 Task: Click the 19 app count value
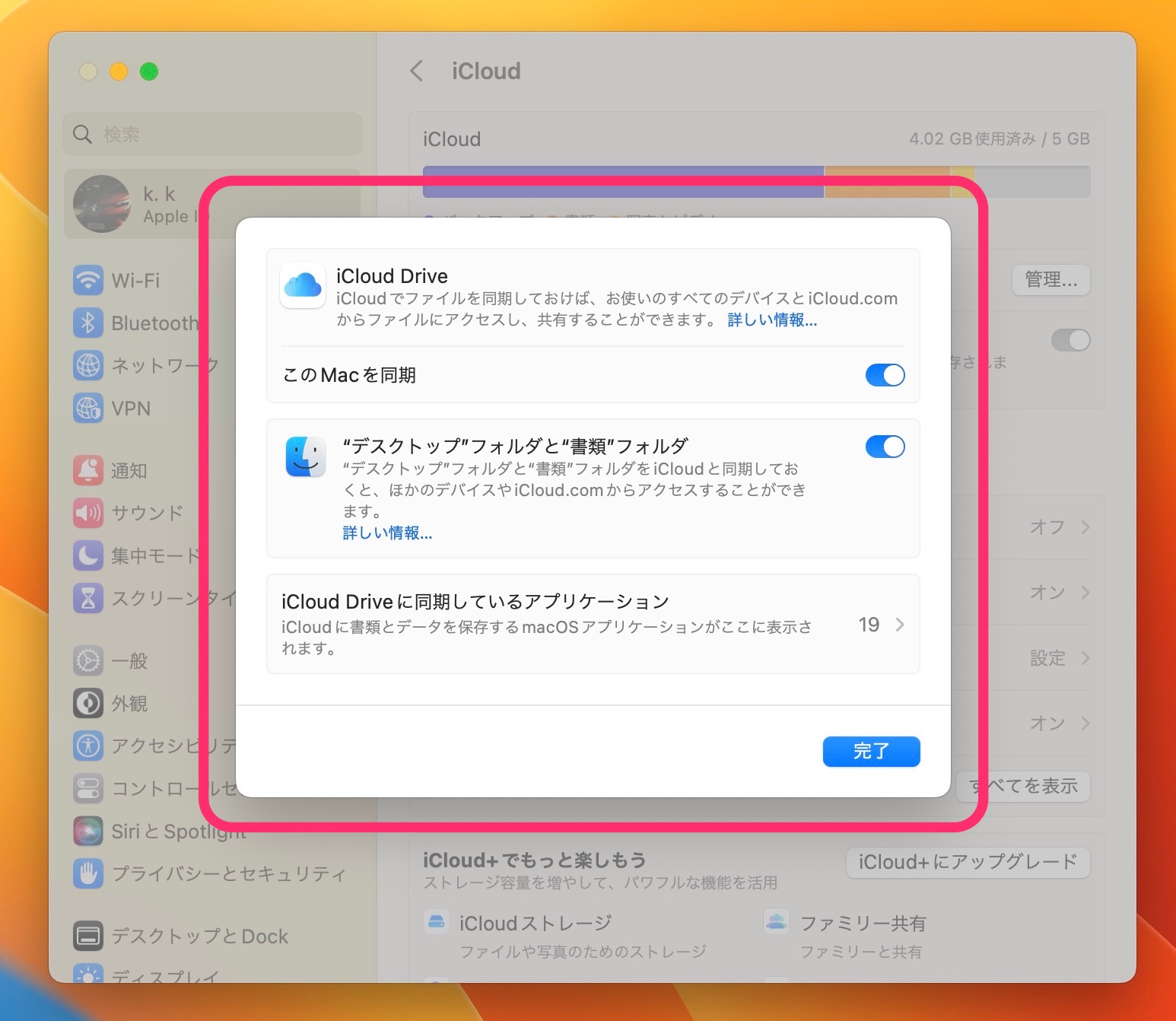point(869,625)
